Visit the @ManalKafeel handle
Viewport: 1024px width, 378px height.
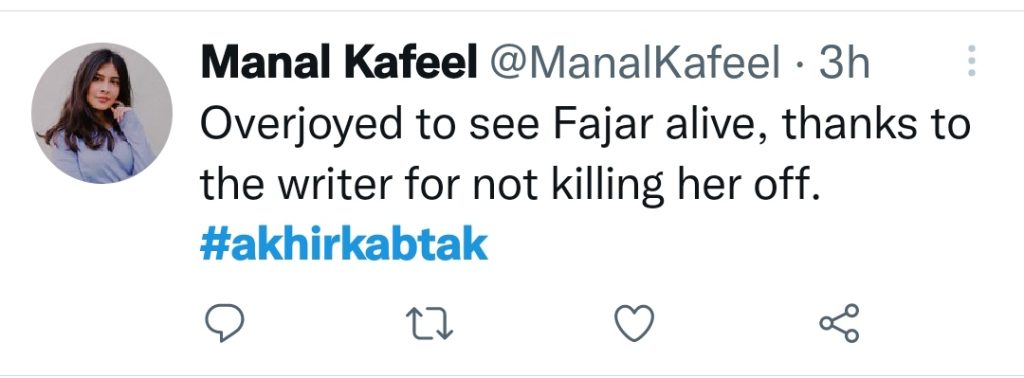(x=635, y=63)
